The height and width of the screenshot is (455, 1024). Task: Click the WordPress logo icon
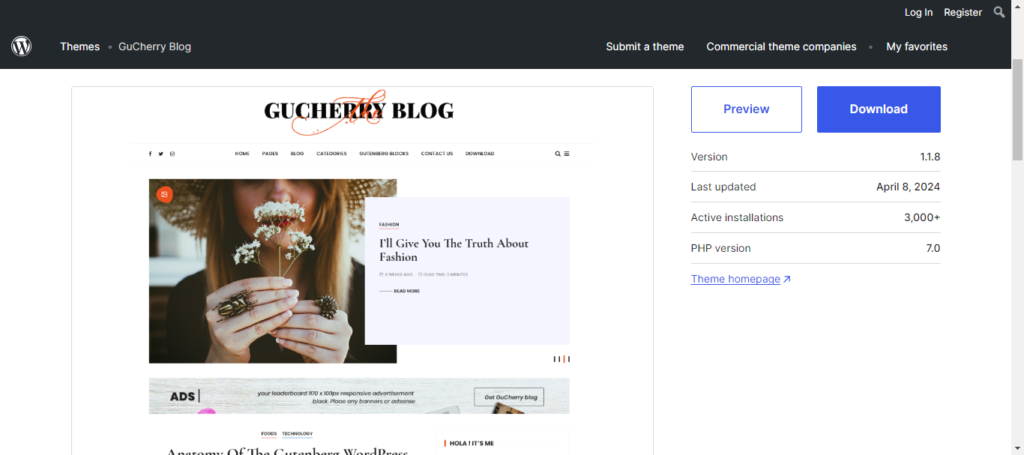click(22, 46)
